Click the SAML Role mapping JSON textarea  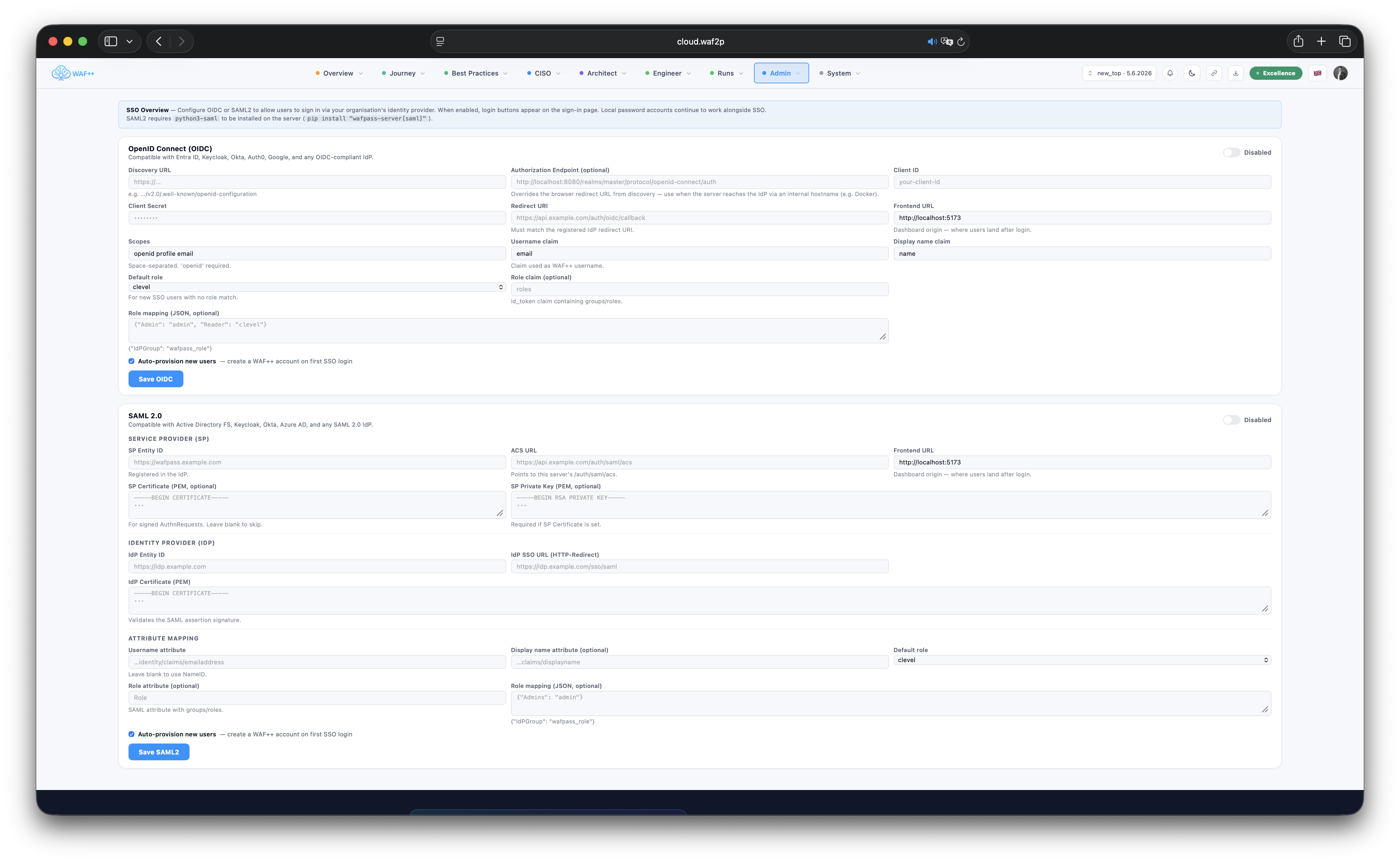click(891, 703)
